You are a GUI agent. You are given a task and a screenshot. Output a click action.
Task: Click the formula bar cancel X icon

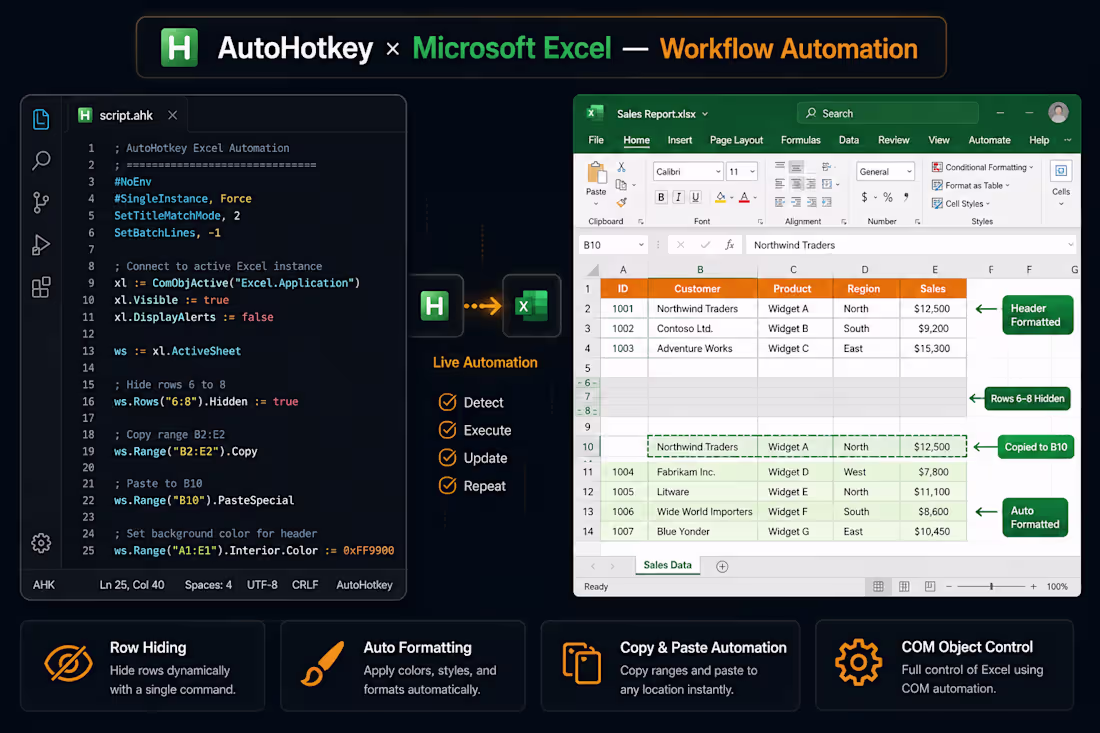[x=680, y=245]
